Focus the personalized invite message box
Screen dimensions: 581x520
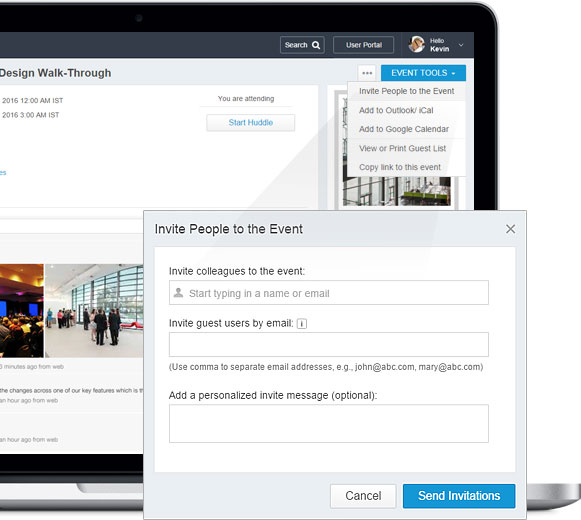329,423
